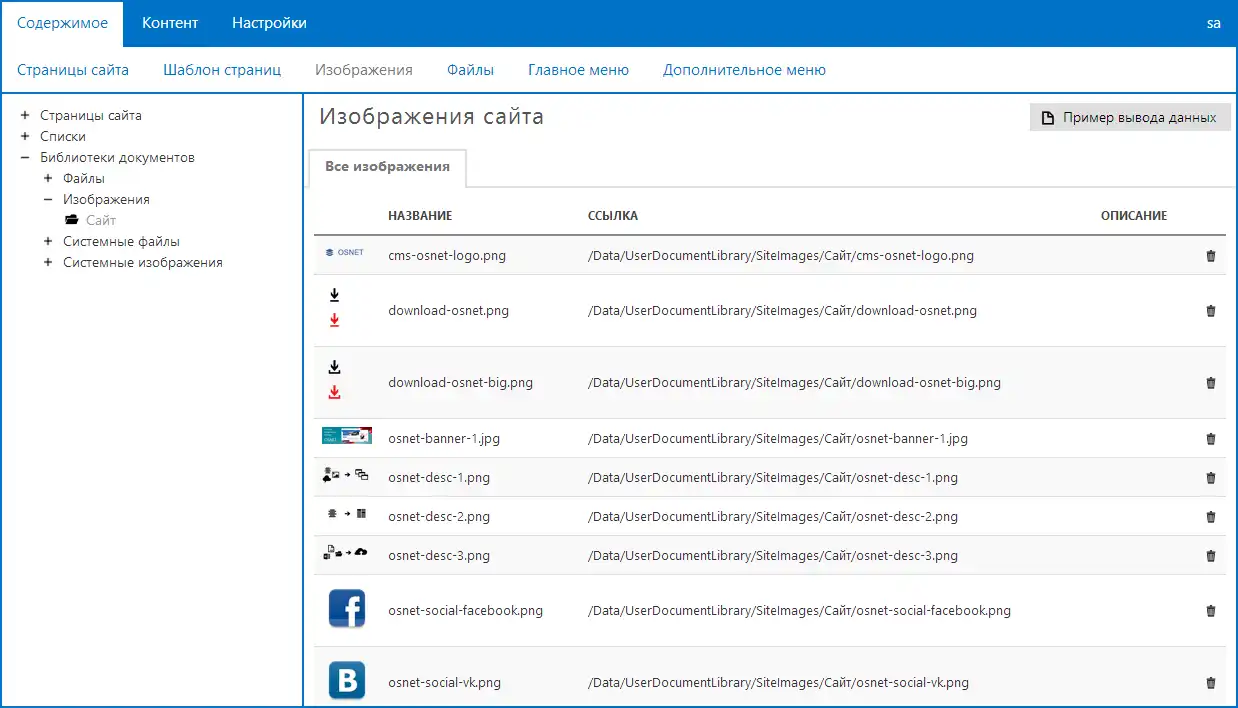Collapse the Библиотеки документов tree node
Screen dimensions: 1238x708
(x=25, y=157)
